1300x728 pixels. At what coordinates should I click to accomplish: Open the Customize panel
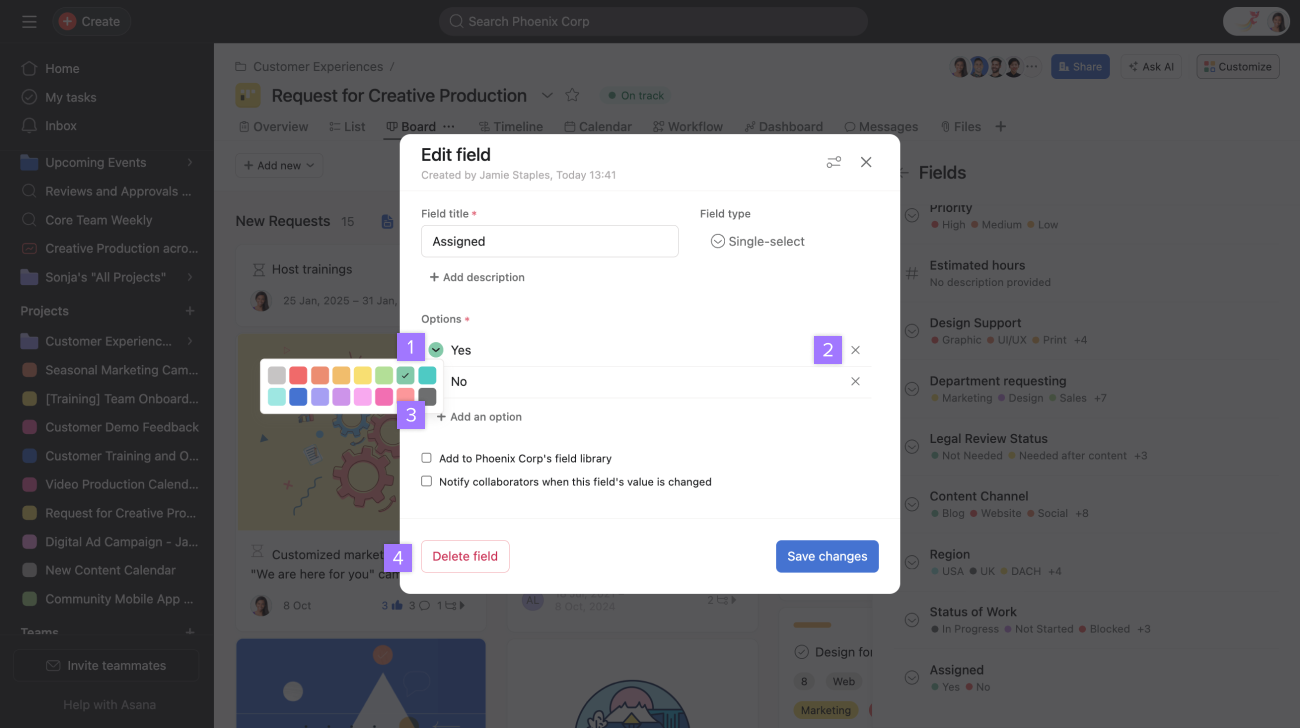(1237, 66)
